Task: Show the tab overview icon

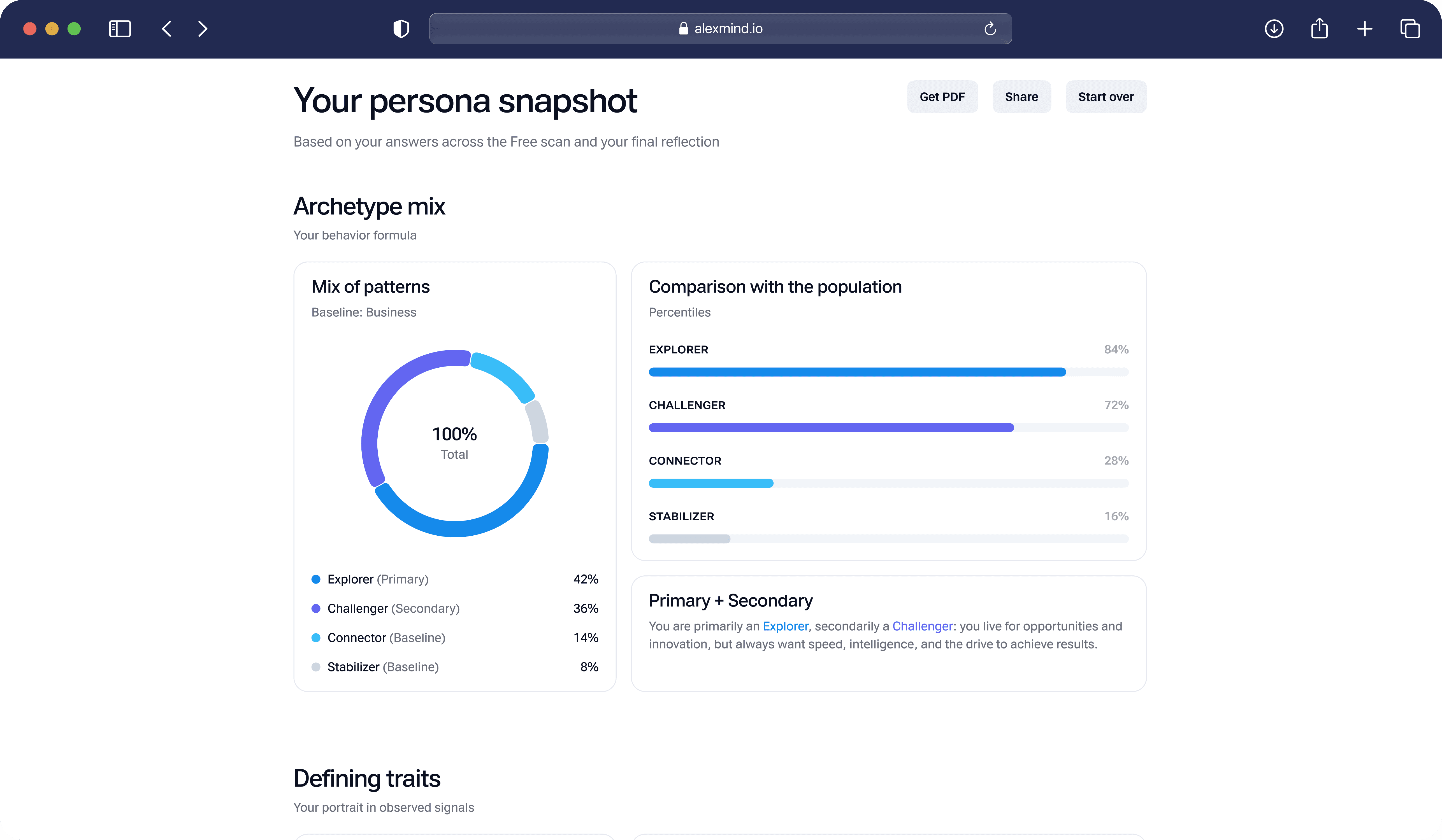Action: (1410, 29)
